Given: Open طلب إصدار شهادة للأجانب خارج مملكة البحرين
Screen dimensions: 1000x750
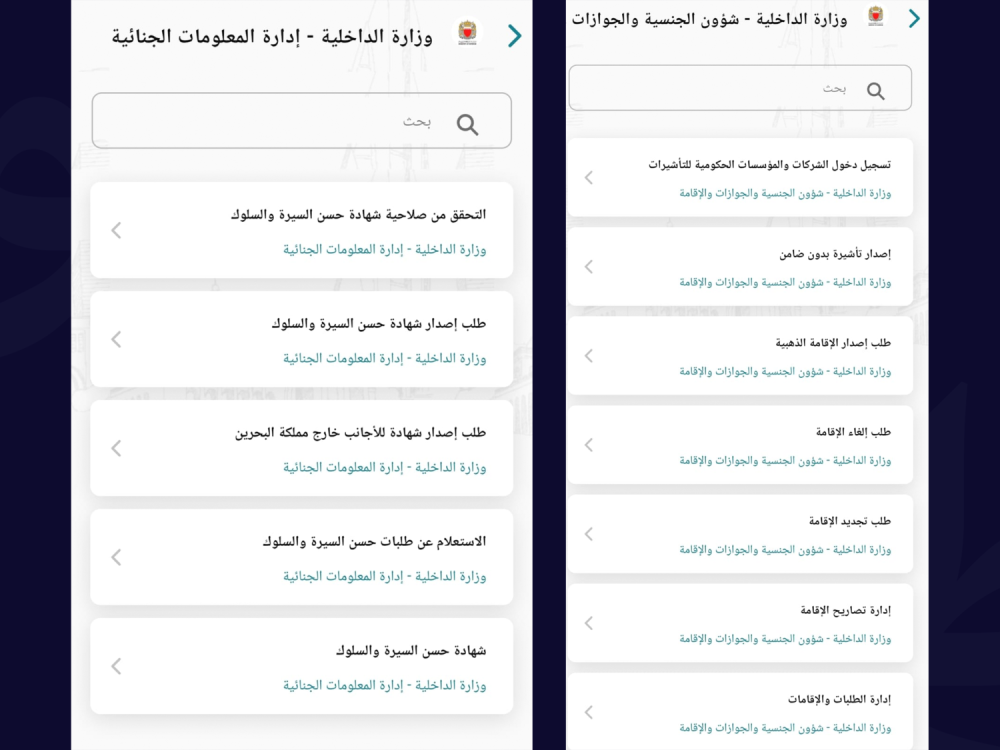Looking at the screenshot, I should click(300, 448).
